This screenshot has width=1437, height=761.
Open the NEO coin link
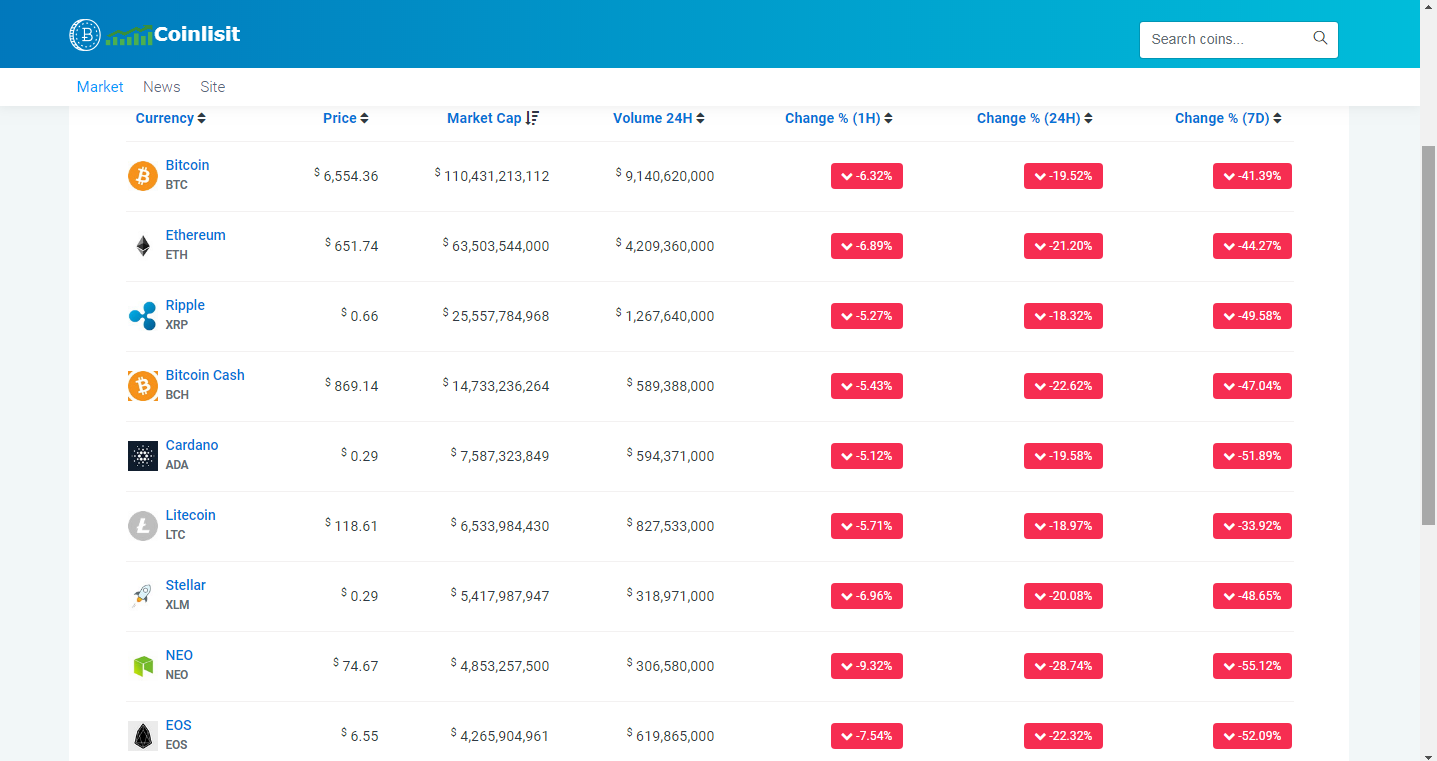(x=179, y=655)
